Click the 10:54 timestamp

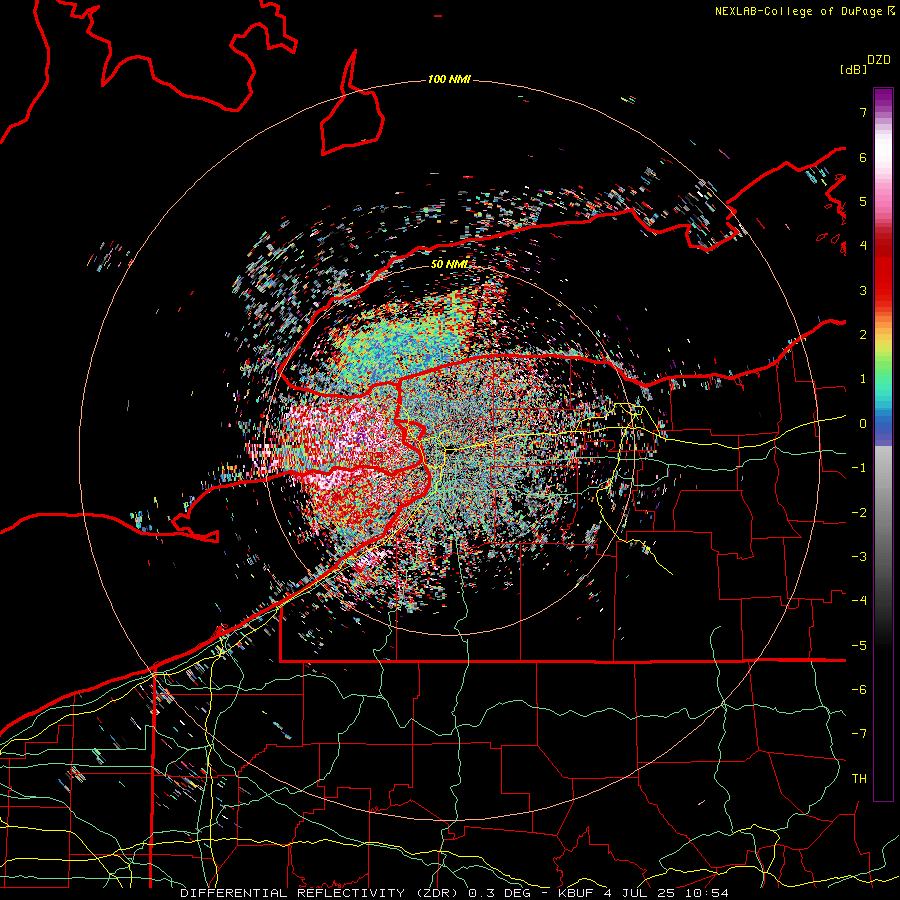click(707, 893)
